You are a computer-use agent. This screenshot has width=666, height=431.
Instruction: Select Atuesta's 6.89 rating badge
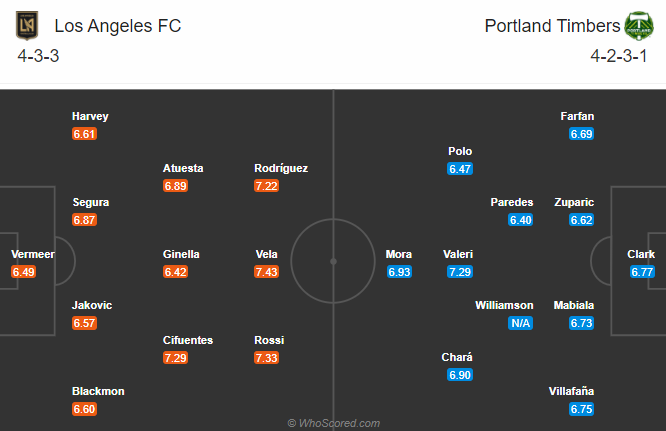click(176, 186)
